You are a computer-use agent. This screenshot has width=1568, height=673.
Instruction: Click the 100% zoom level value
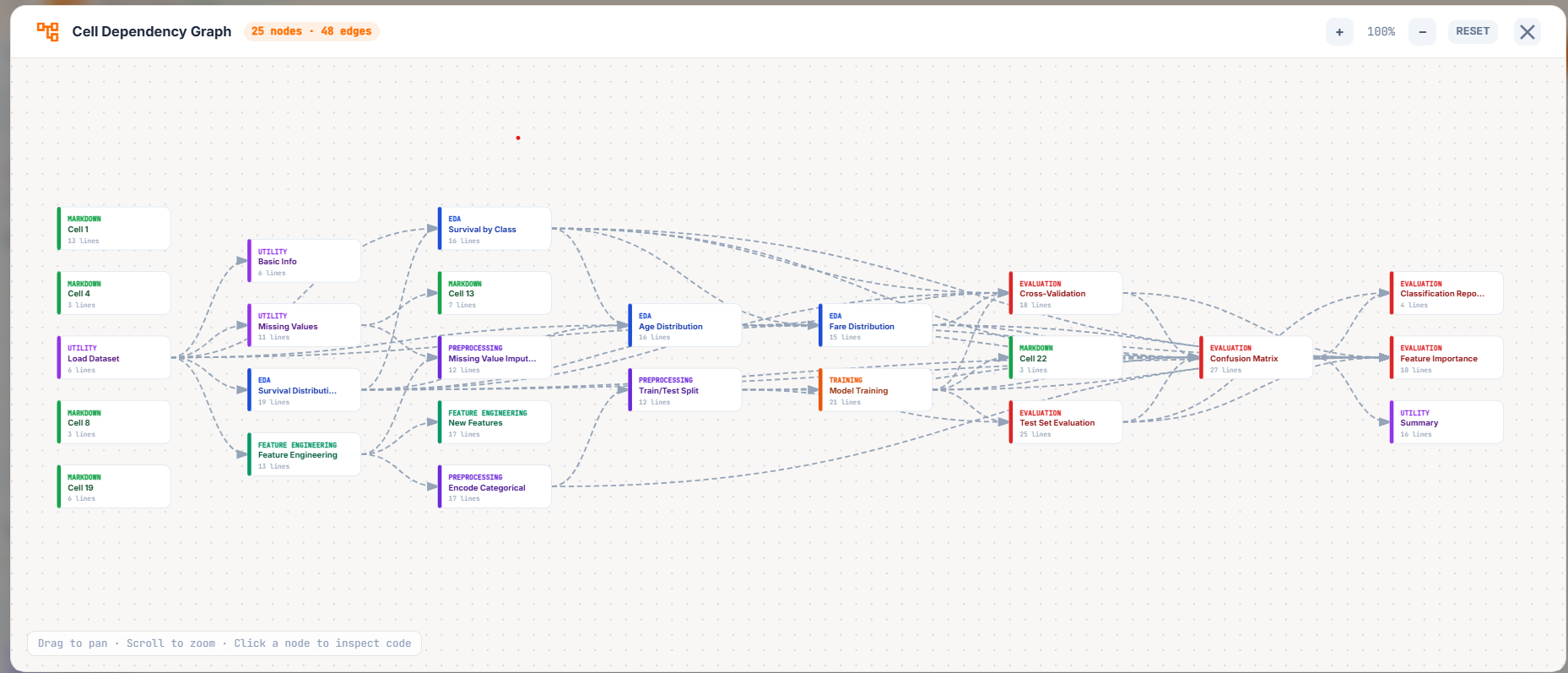1381,32
